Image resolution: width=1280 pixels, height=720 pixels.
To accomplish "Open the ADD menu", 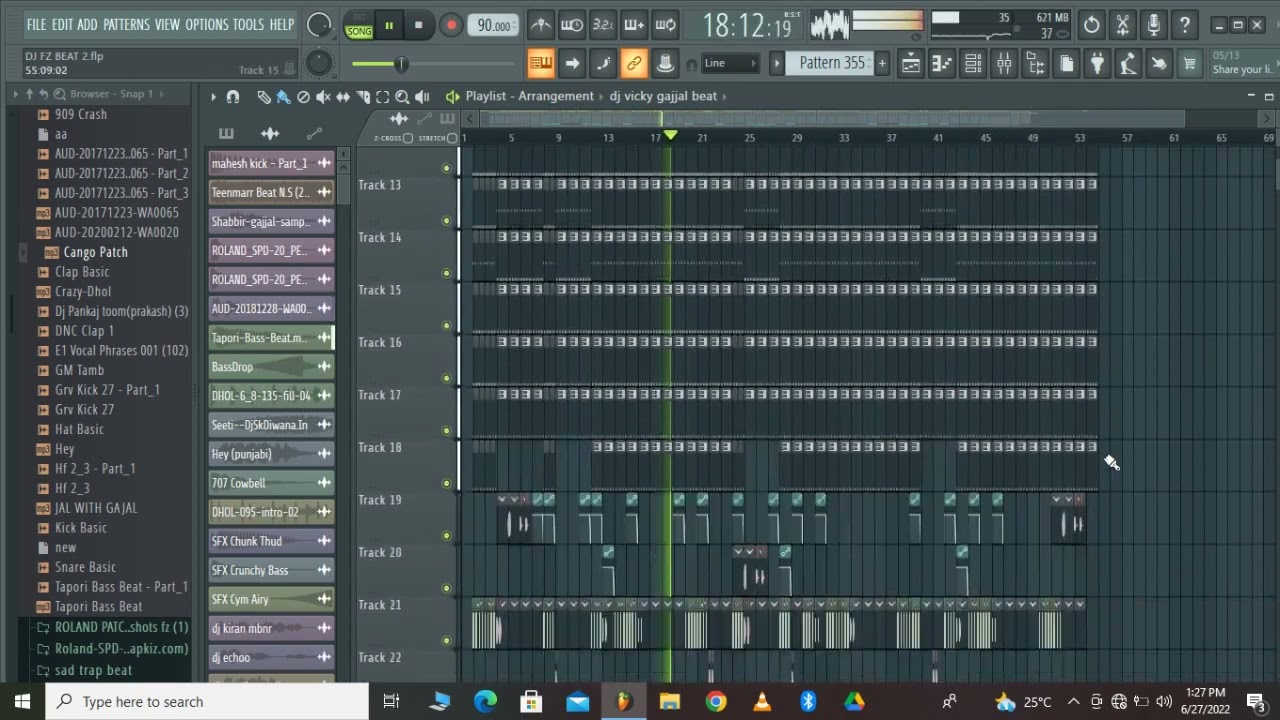I will pyautogui.click(x=88, y=24).
